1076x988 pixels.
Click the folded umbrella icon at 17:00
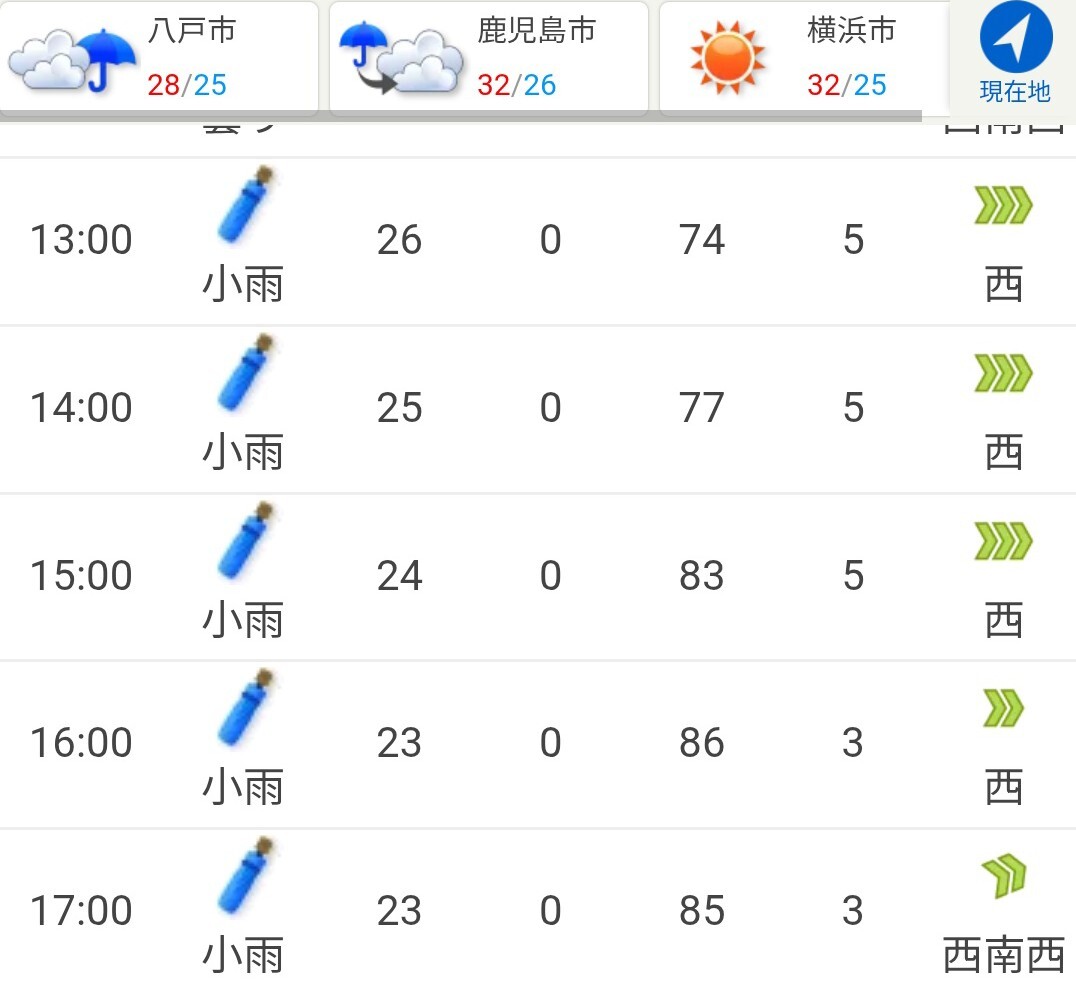pyautogui.click(x=246, y=875)
